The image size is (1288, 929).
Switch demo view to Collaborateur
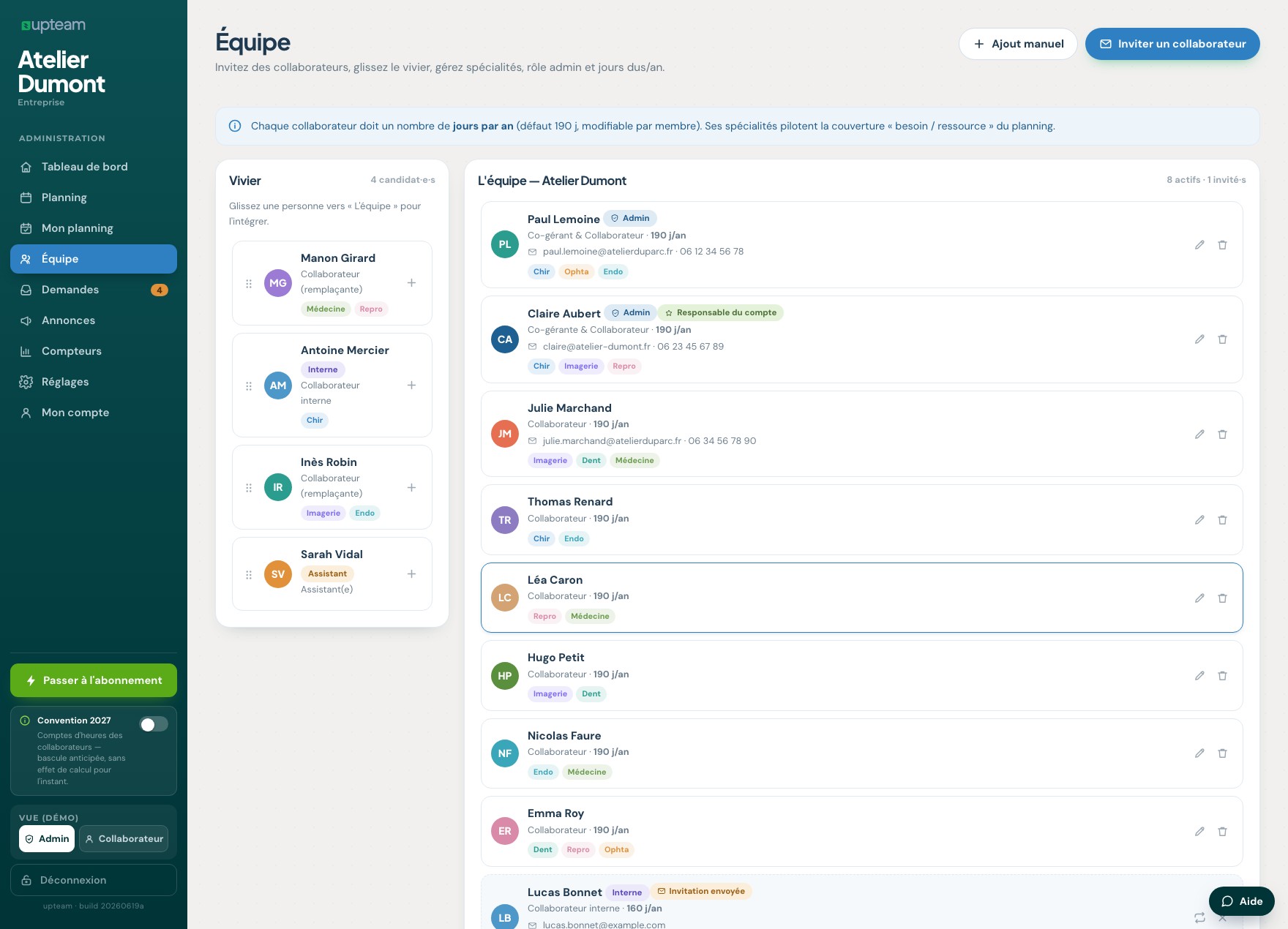click(x=124, y=839)
